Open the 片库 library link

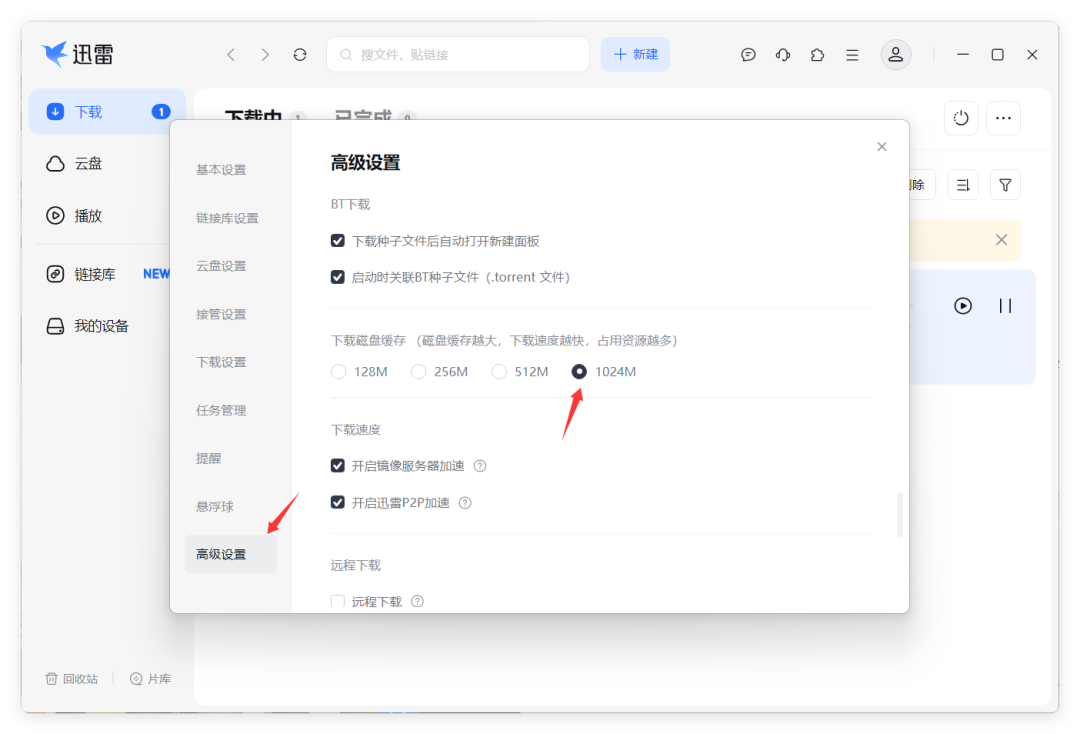(150, 679)
